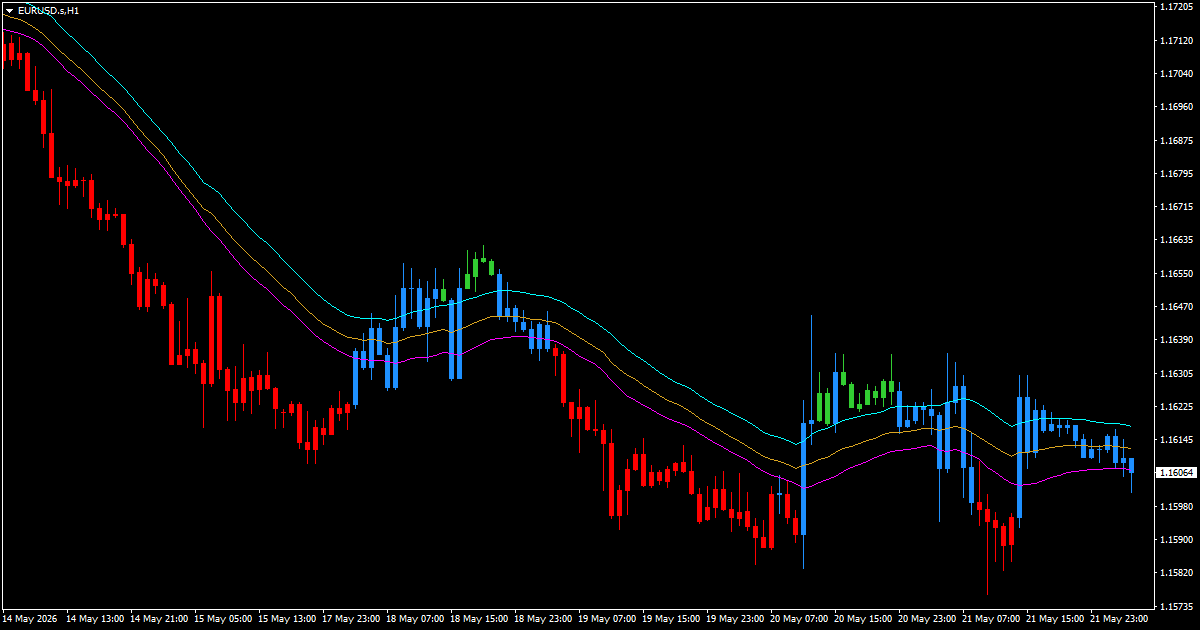This screenshot has height=630, width=1200.
Task: Choose the 1.15900 price axis value
Action: (x=1175, y=540)
